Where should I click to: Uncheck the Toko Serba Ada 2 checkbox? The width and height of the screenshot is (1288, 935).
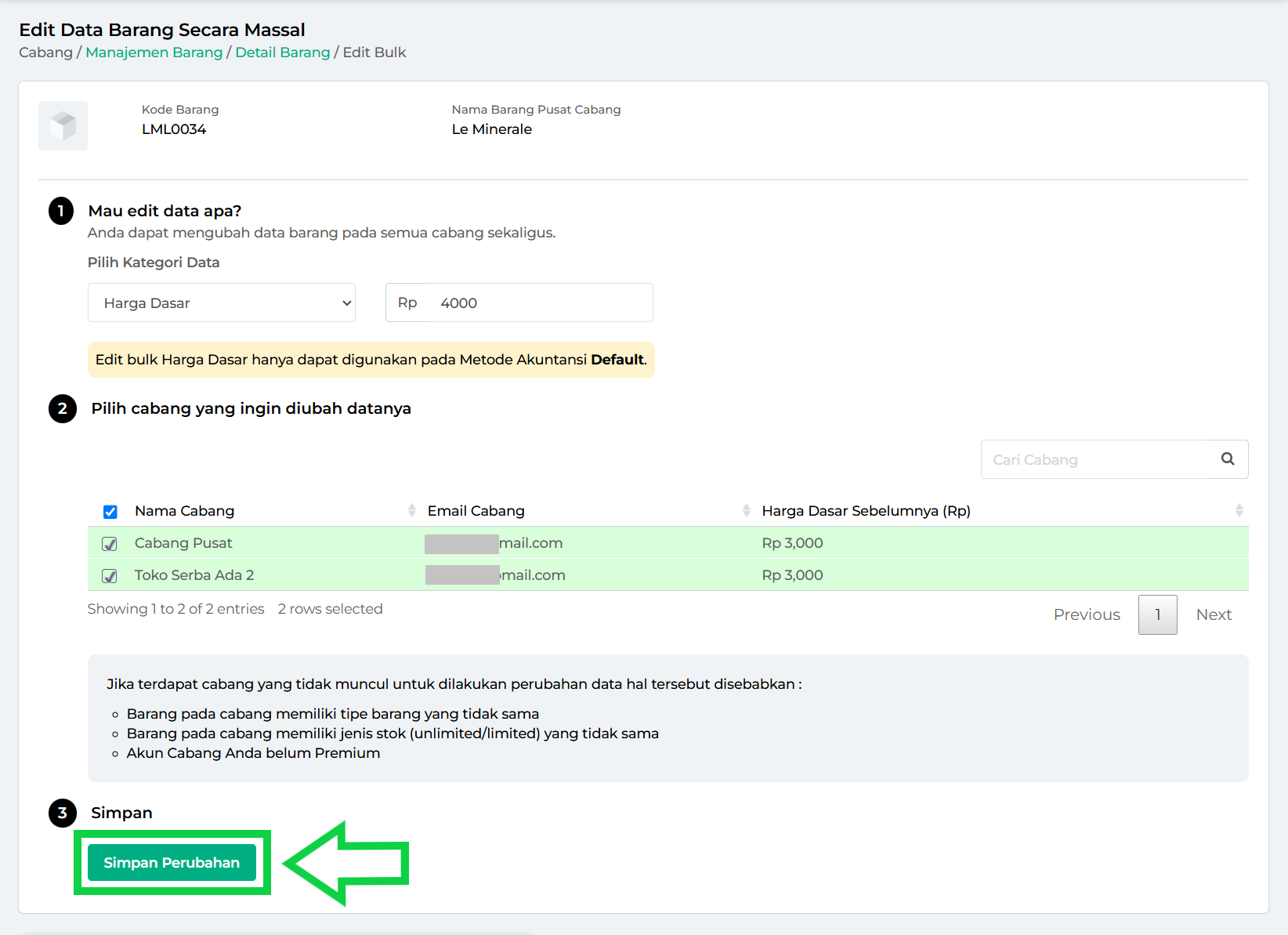[x=110, y=576]
